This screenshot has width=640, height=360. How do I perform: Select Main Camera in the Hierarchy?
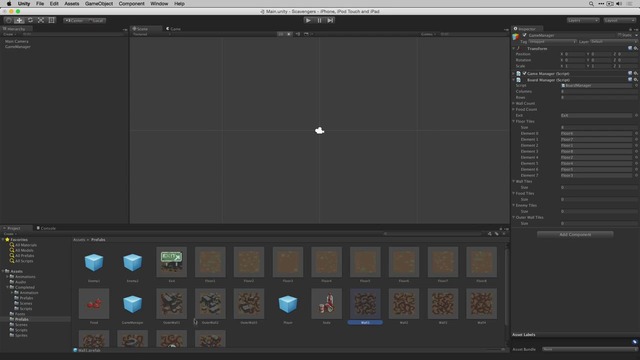(17, 41)
